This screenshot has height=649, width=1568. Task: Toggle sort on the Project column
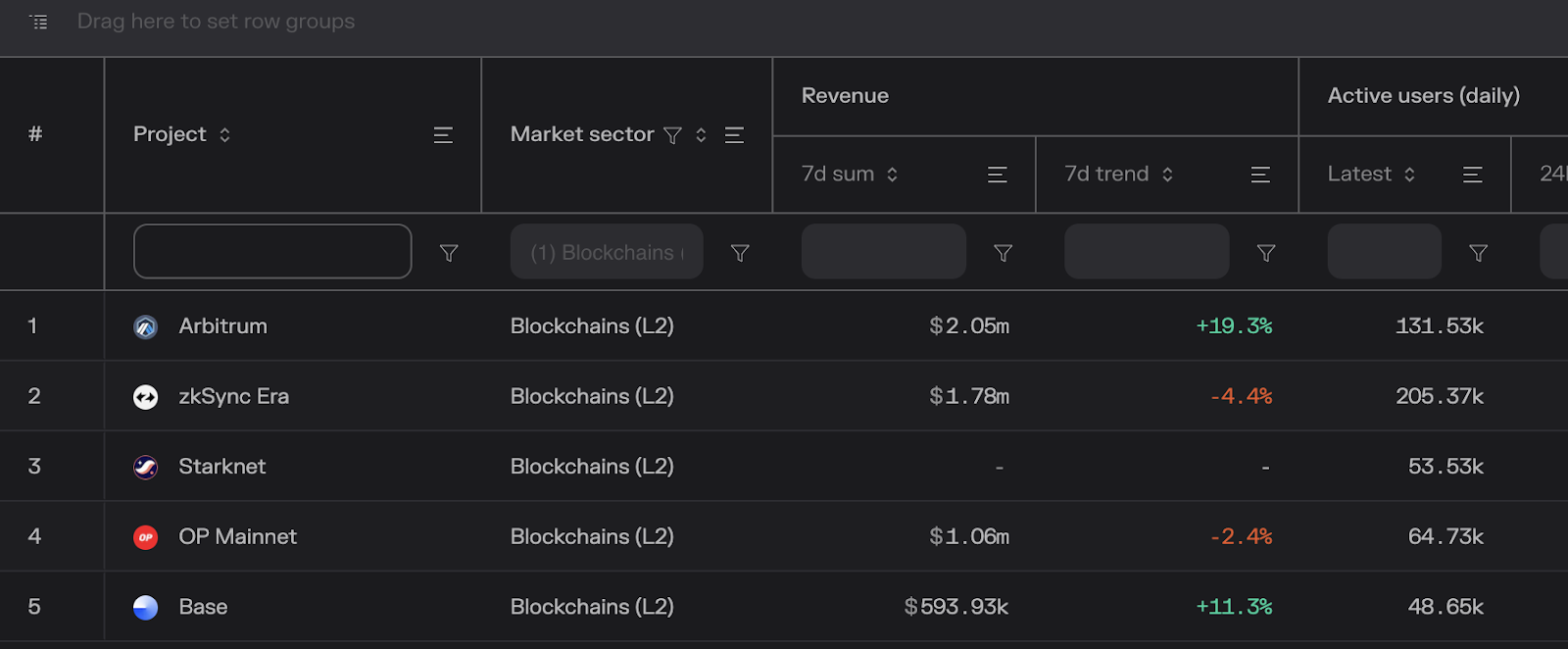224,135
